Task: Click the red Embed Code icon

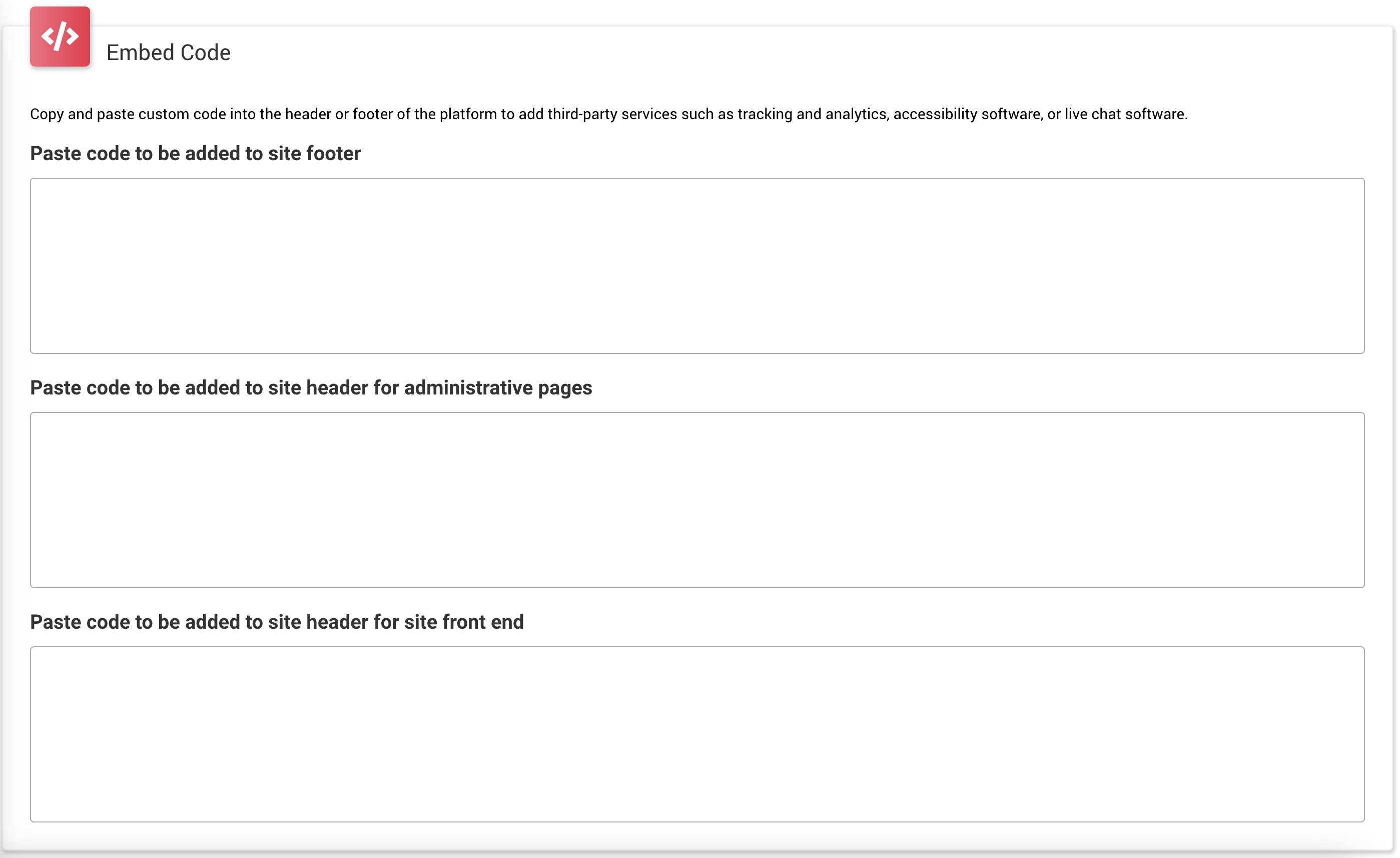Action: tap(60, 37)
